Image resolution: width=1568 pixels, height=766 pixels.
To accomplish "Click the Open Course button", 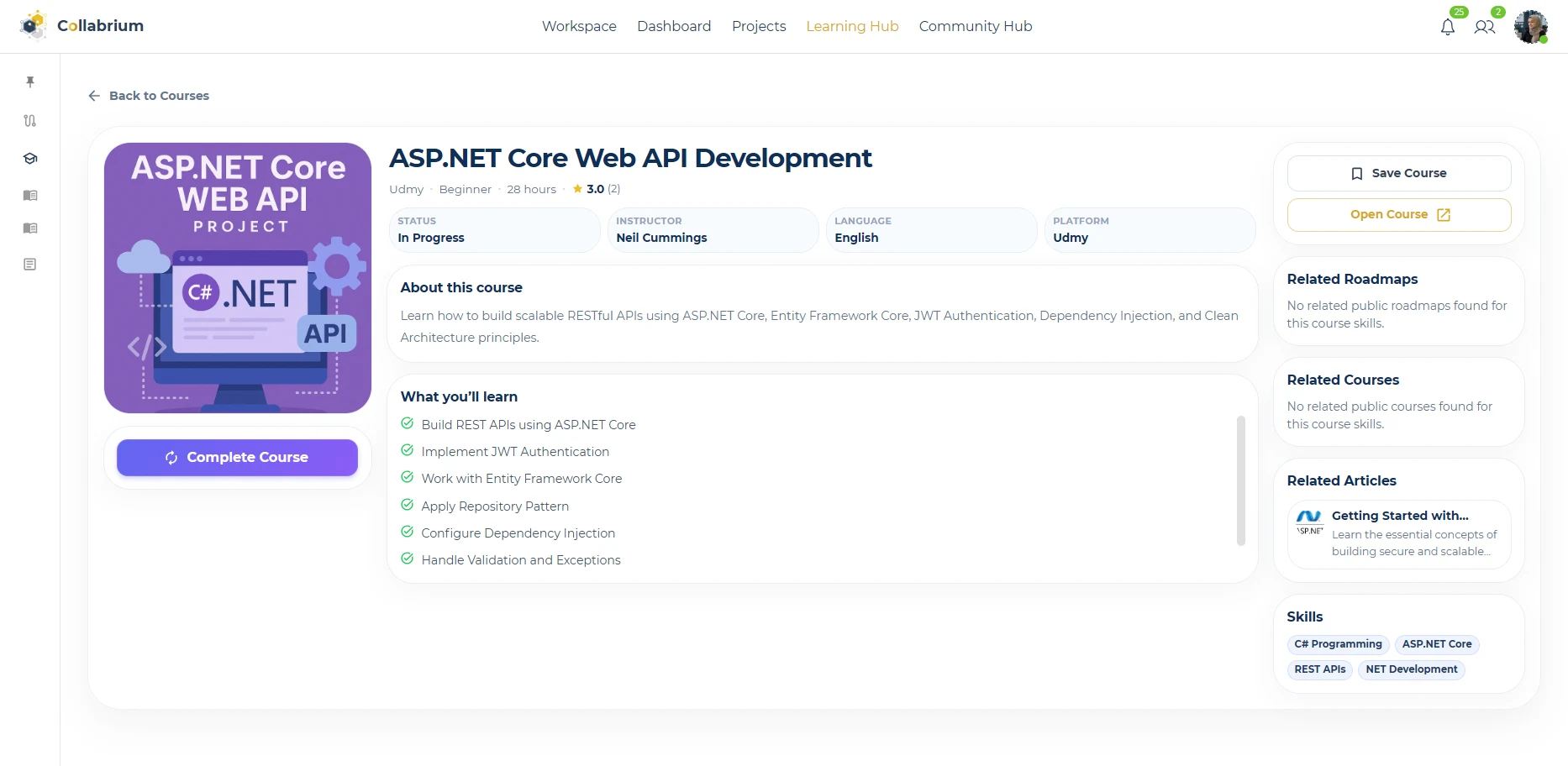I will (1399, 215).
